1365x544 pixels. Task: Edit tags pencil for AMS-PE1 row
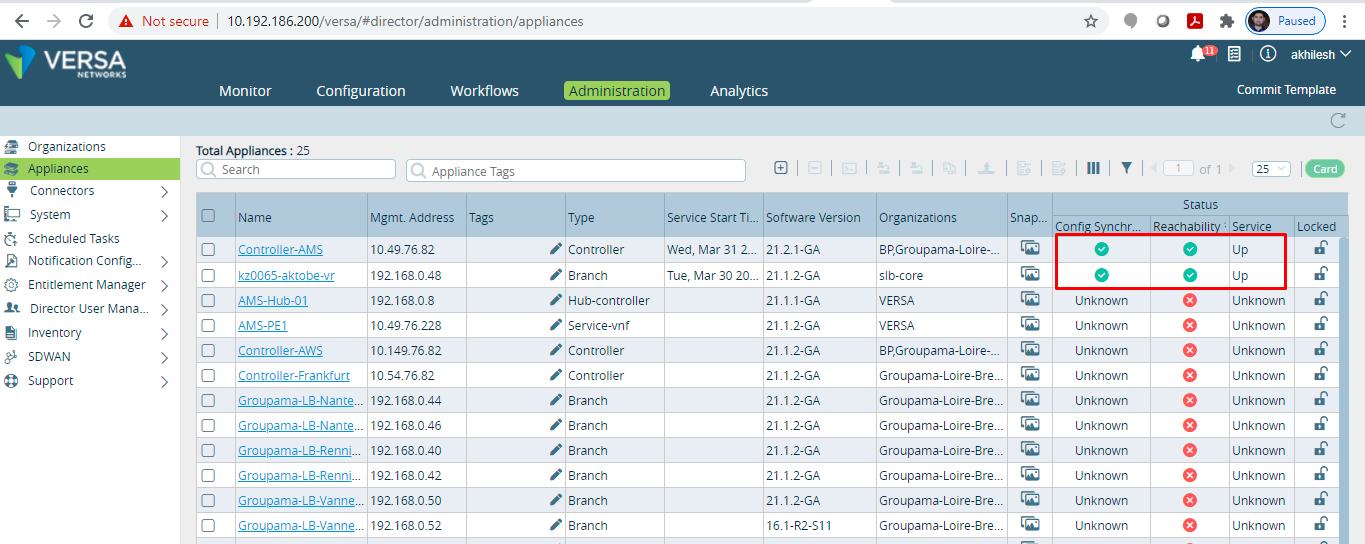point(556,325)
